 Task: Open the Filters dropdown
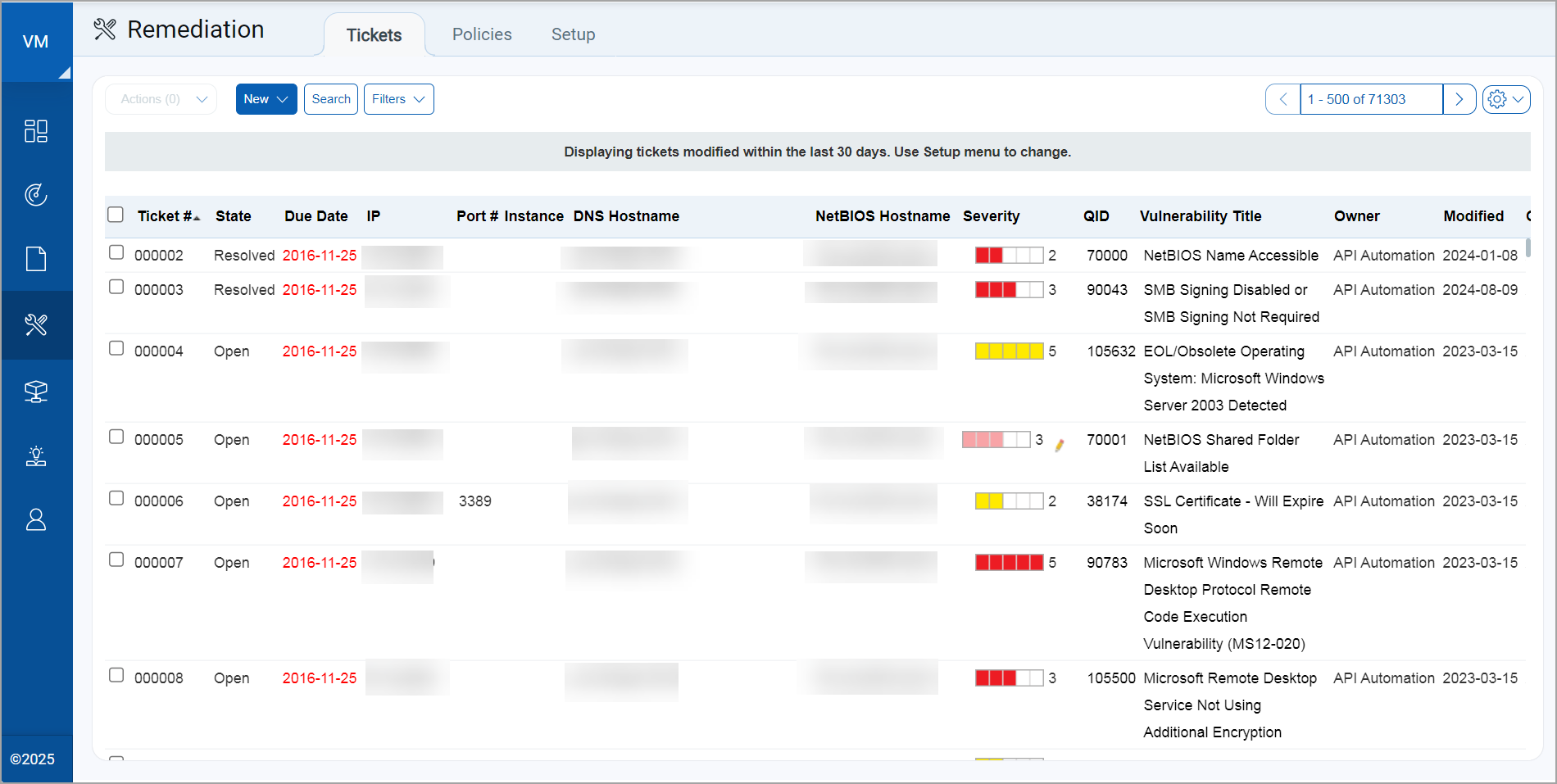click(398, 99)
